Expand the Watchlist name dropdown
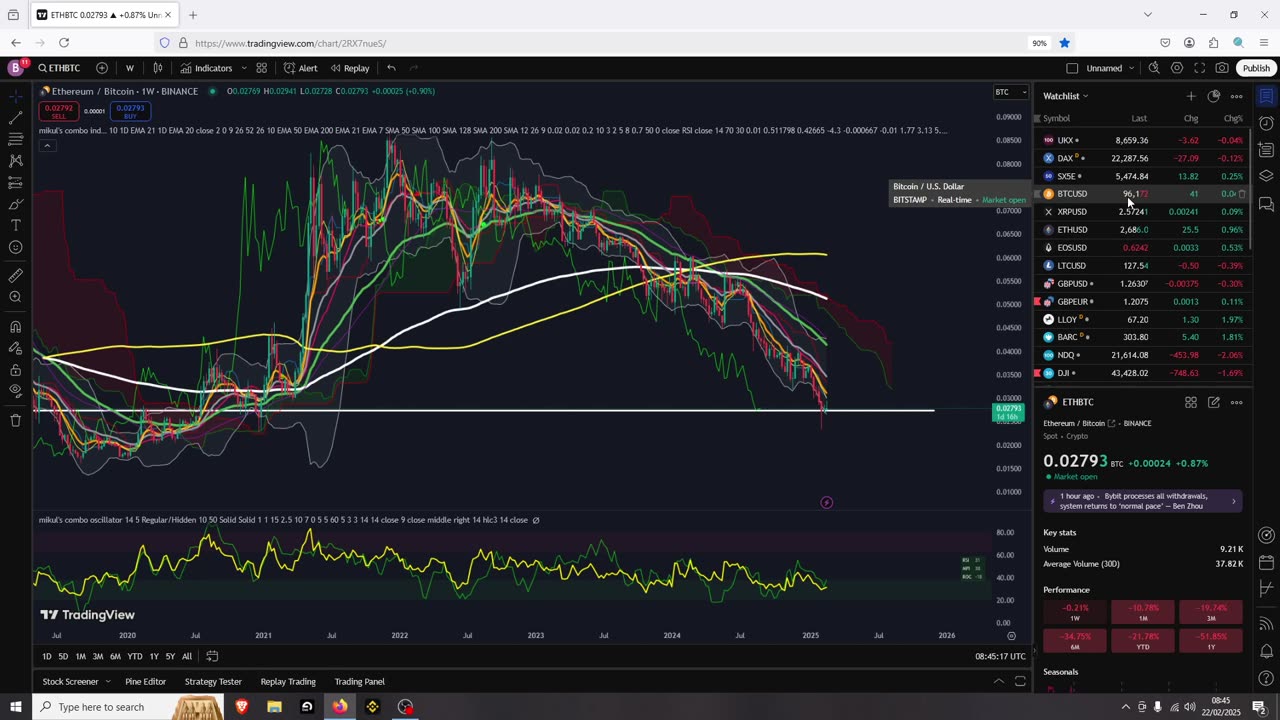The image size is (1280, 720). 1066,96
